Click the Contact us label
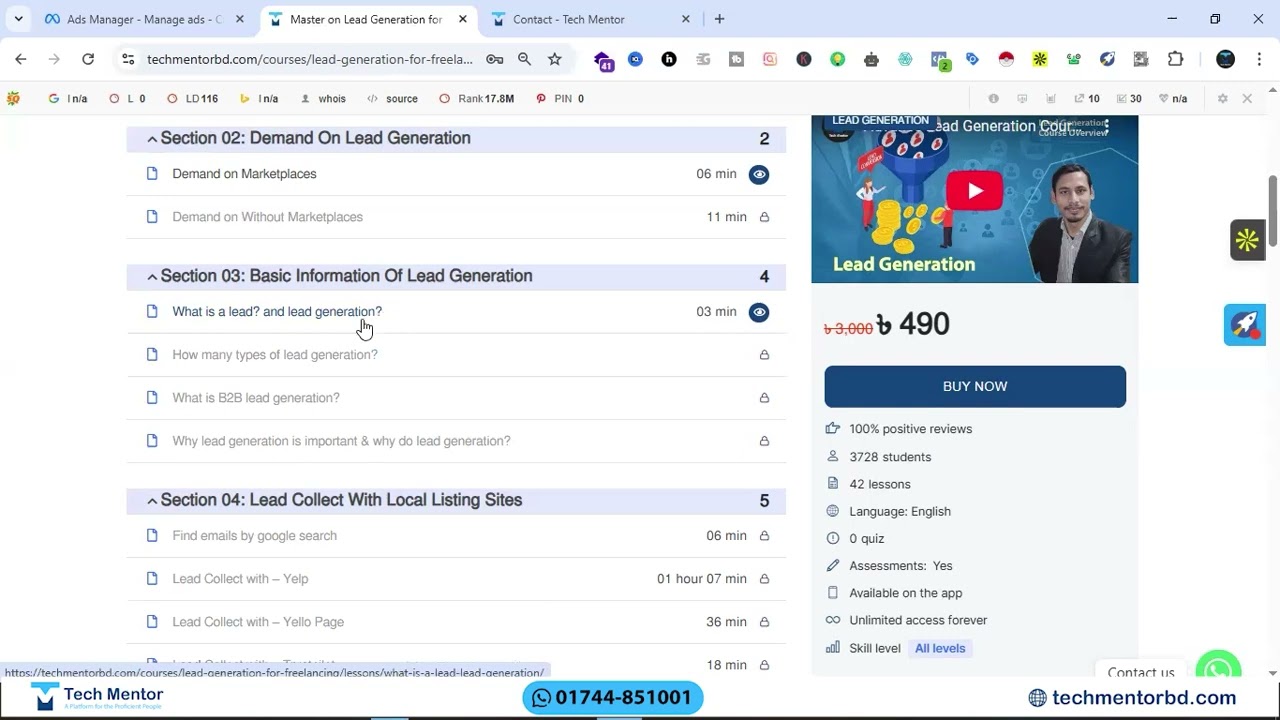The width and height of the screenshot is (1280, 720). pyautogui.click(x=1141, y=672)
